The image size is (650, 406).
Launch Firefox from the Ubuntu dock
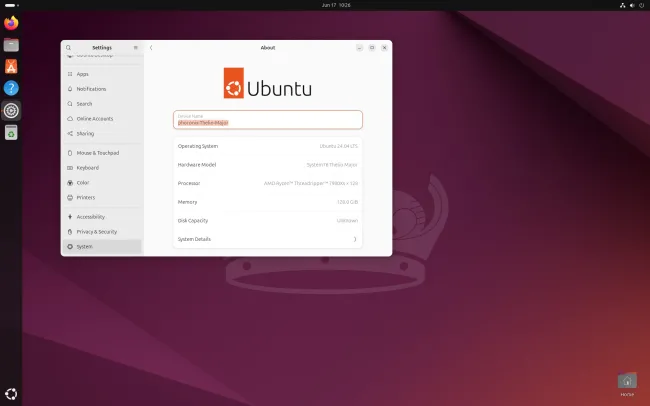click(x=11, y=23)
